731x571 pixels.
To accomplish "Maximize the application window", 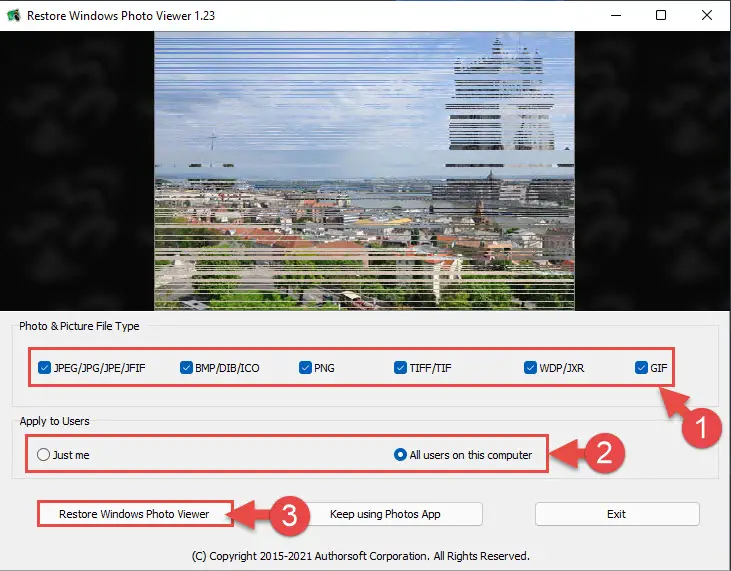I will coord(661,15).
